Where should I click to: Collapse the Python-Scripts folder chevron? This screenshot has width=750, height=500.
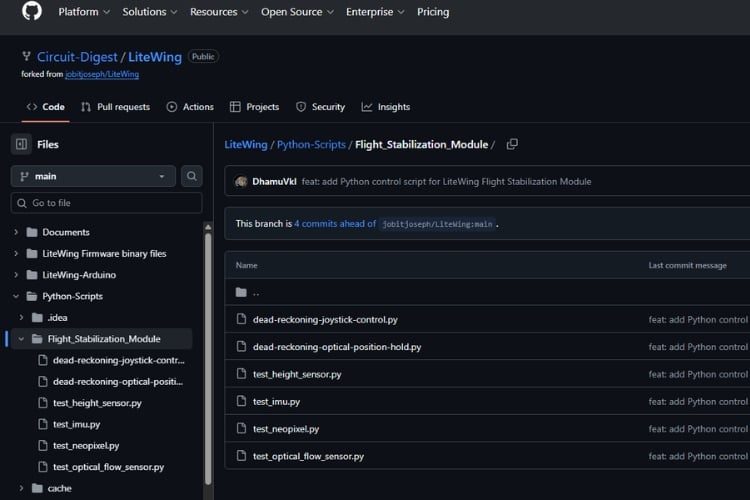16,296
